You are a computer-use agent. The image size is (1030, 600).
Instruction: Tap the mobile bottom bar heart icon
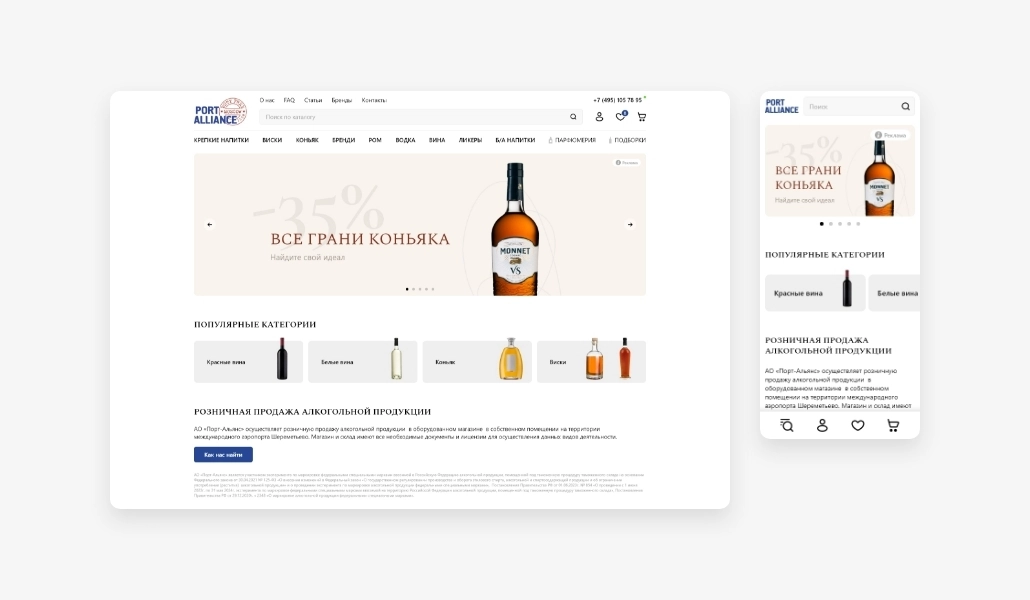(857, 425)
